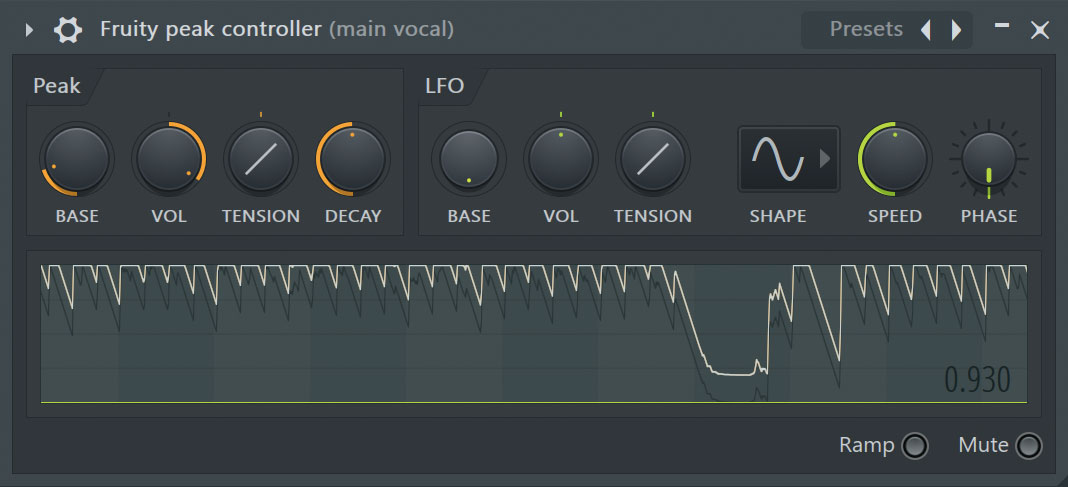Enable the Ramp option

point(915,446)
